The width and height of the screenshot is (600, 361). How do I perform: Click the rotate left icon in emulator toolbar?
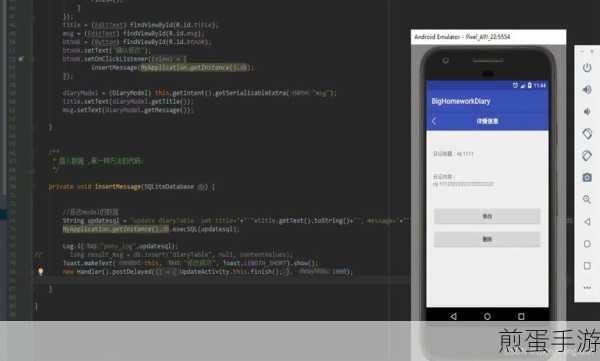click(x=587, y=134)
